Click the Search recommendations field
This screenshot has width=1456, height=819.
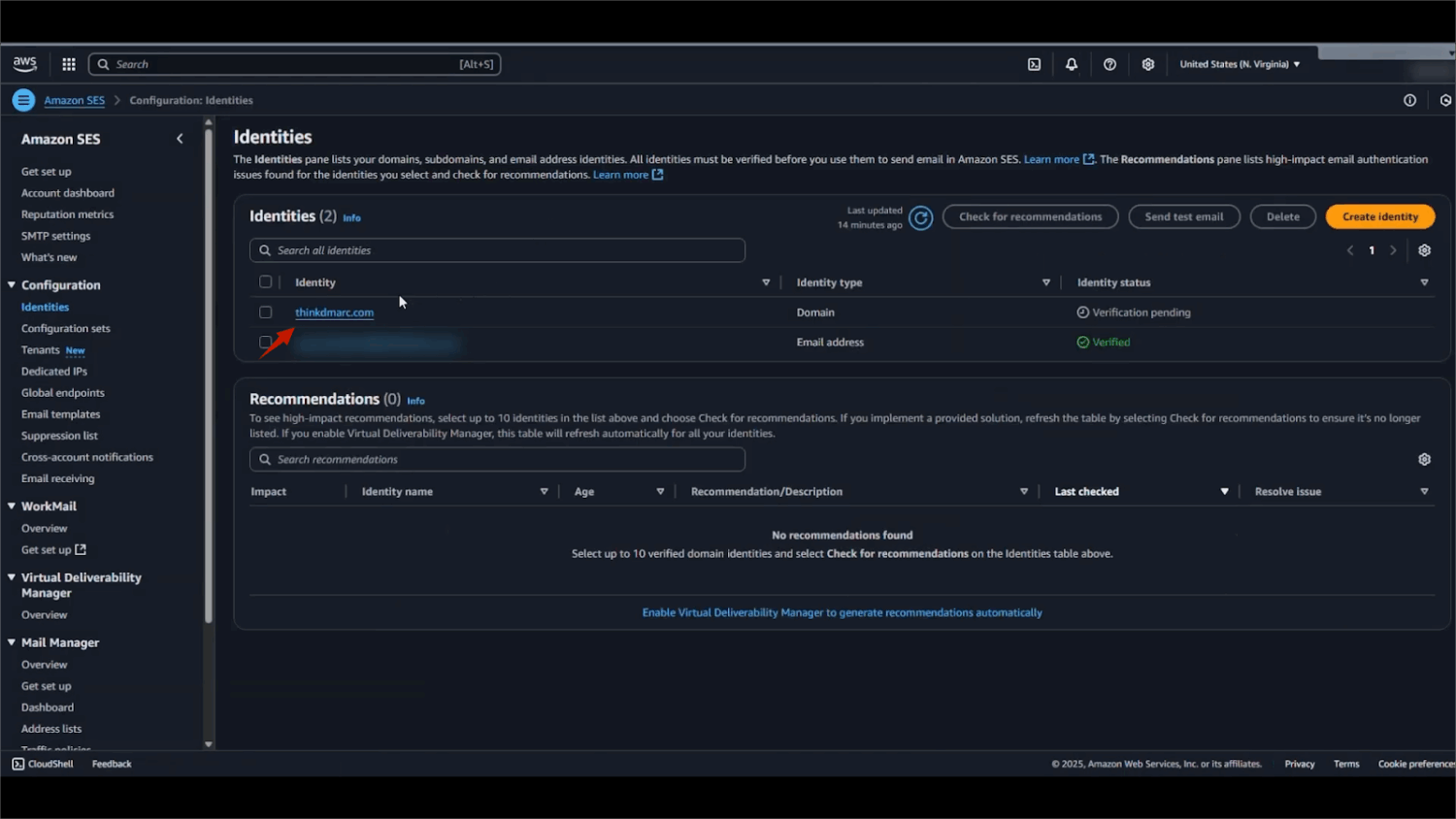coord(497,459)
